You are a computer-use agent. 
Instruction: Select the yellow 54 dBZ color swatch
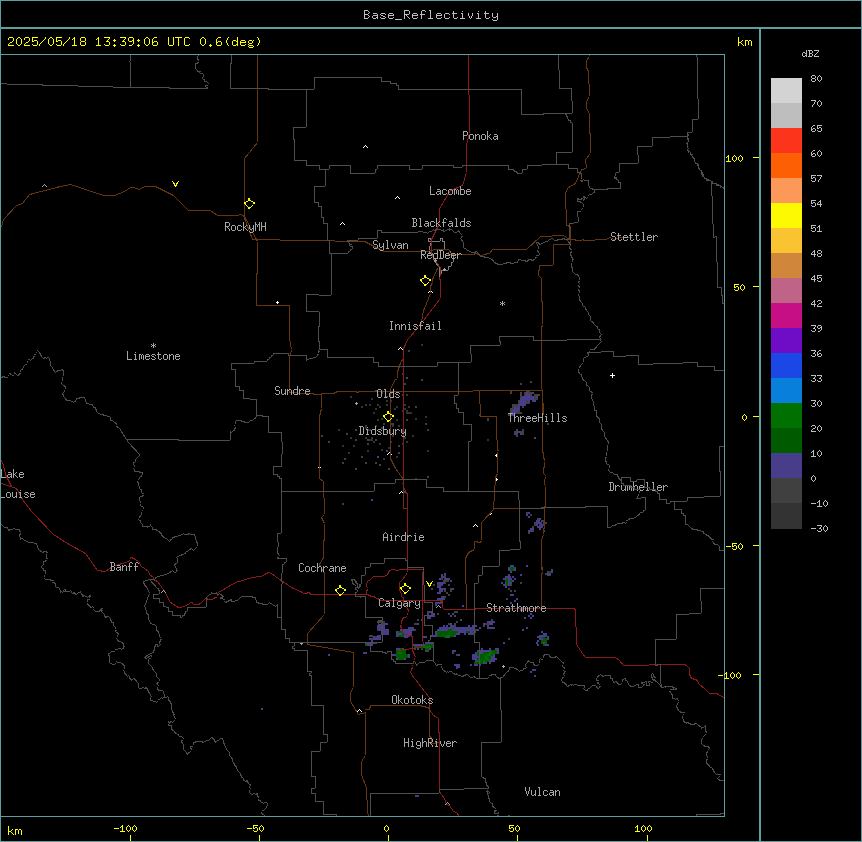tap(786, 215)
